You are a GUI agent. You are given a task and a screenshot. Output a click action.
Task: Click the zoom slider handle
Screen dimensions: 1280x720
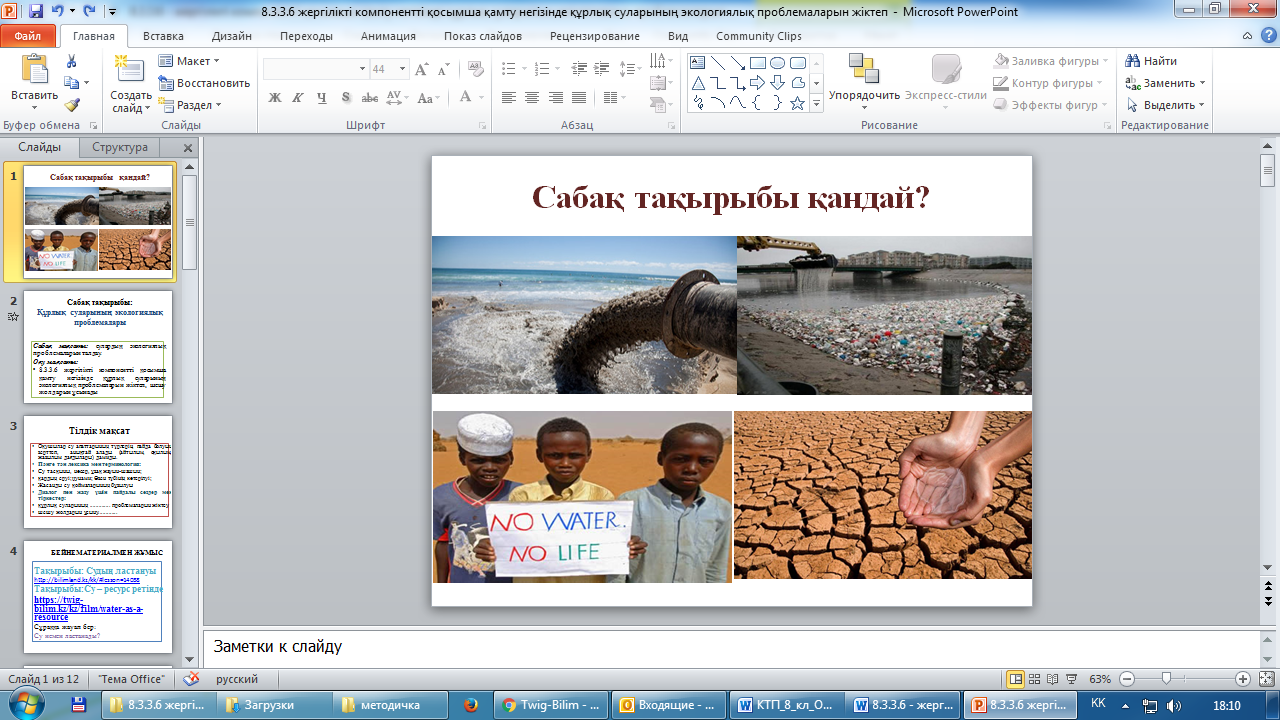click(1166, 679)
